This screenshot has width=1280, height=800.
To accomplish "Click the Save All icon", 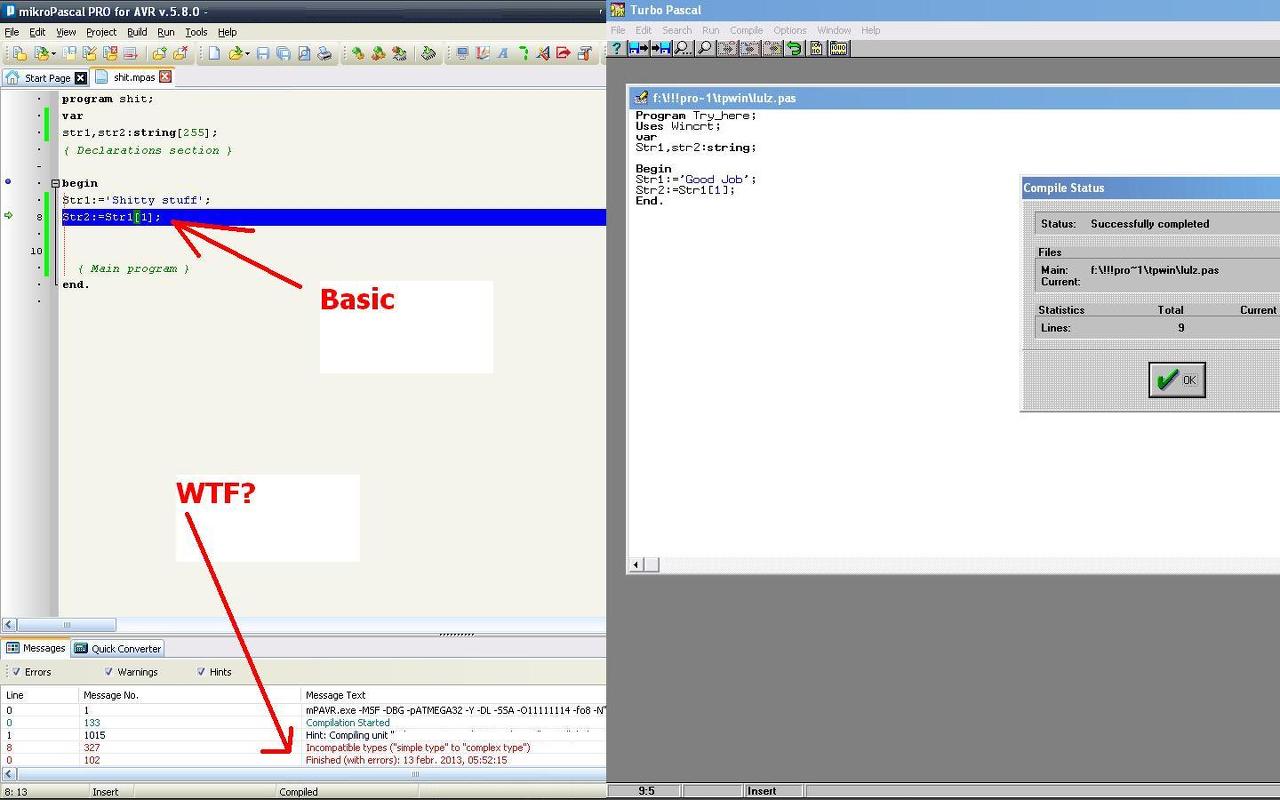I will tap(283, 54).
